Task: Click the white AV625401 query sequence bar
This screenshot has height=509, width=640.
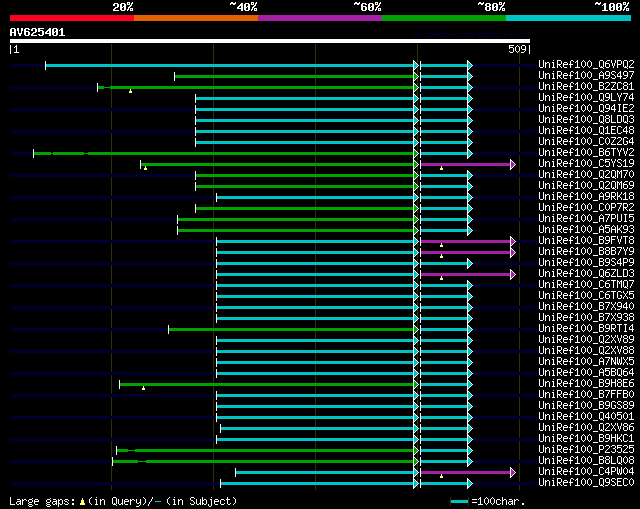Action: (x=270, y=41)
